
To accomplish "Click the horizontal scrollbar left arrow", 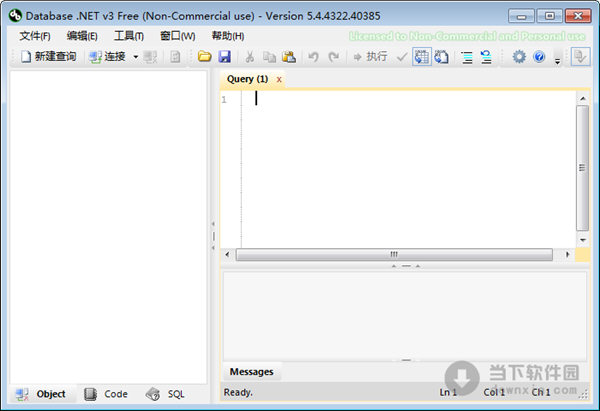I will pyautogui.click(x=227, y=254).
